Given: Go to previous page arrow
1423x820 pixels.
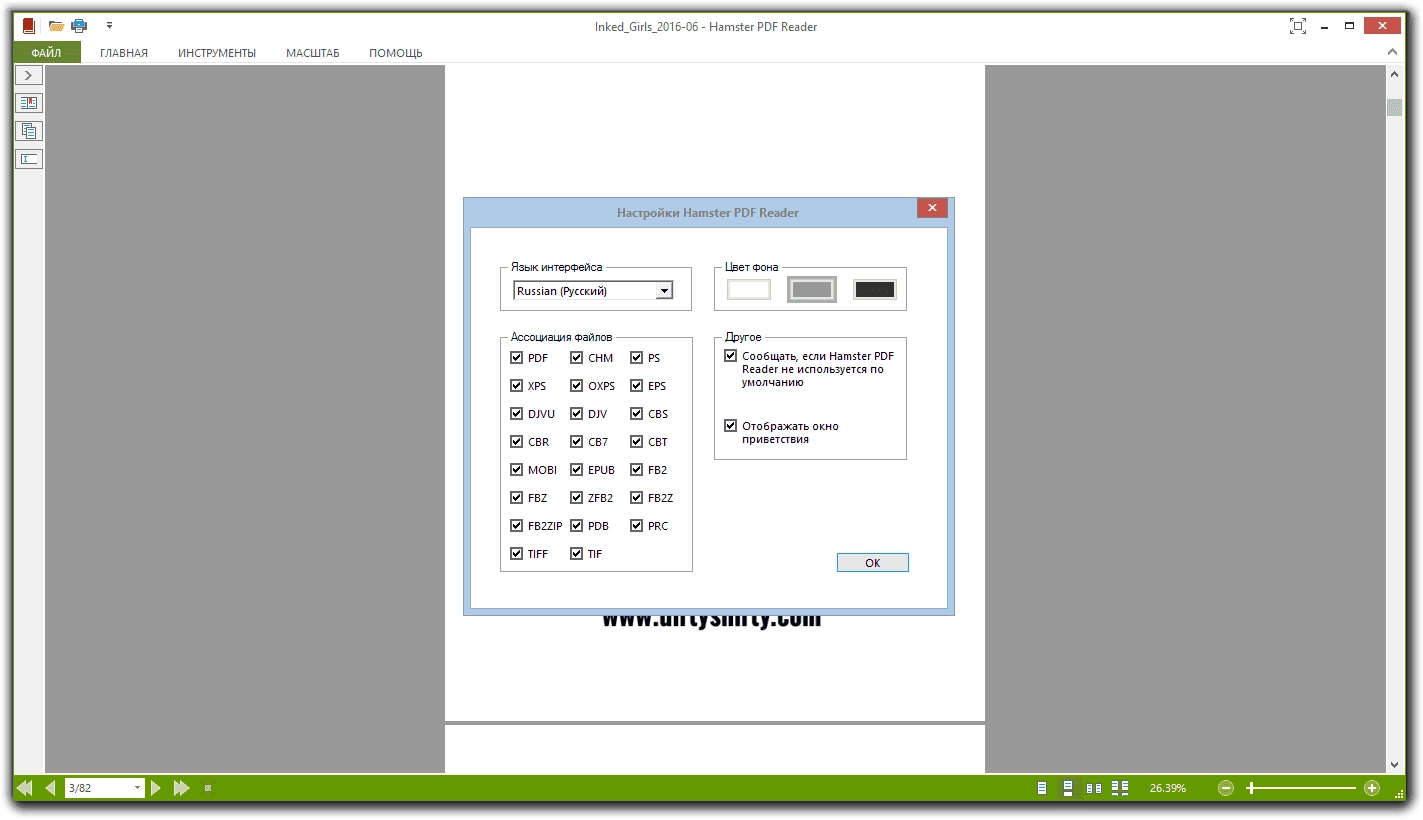Looking at the screenshot, I should coord(50,788).
